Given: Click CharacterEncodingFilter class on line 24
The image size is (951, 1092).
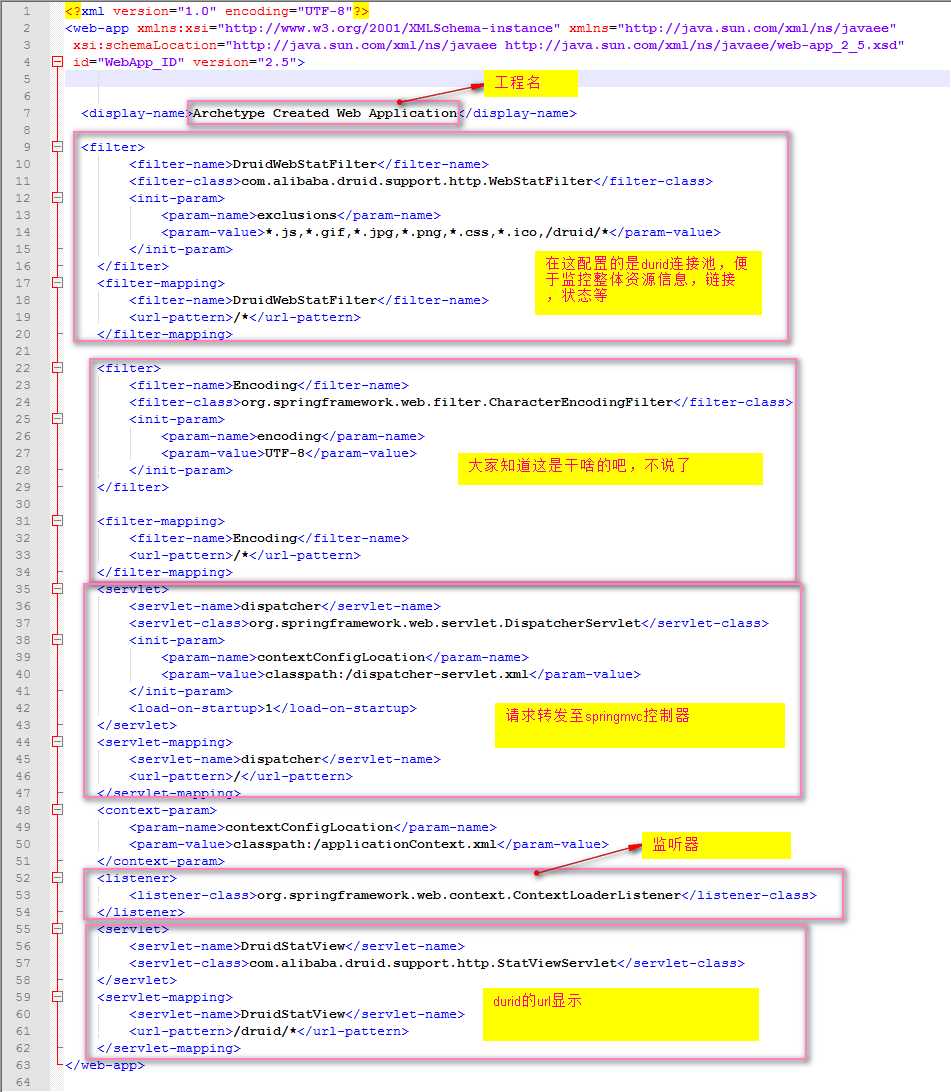Looking at the screenshot, I should pyautogui.click(x=457, y=402).
